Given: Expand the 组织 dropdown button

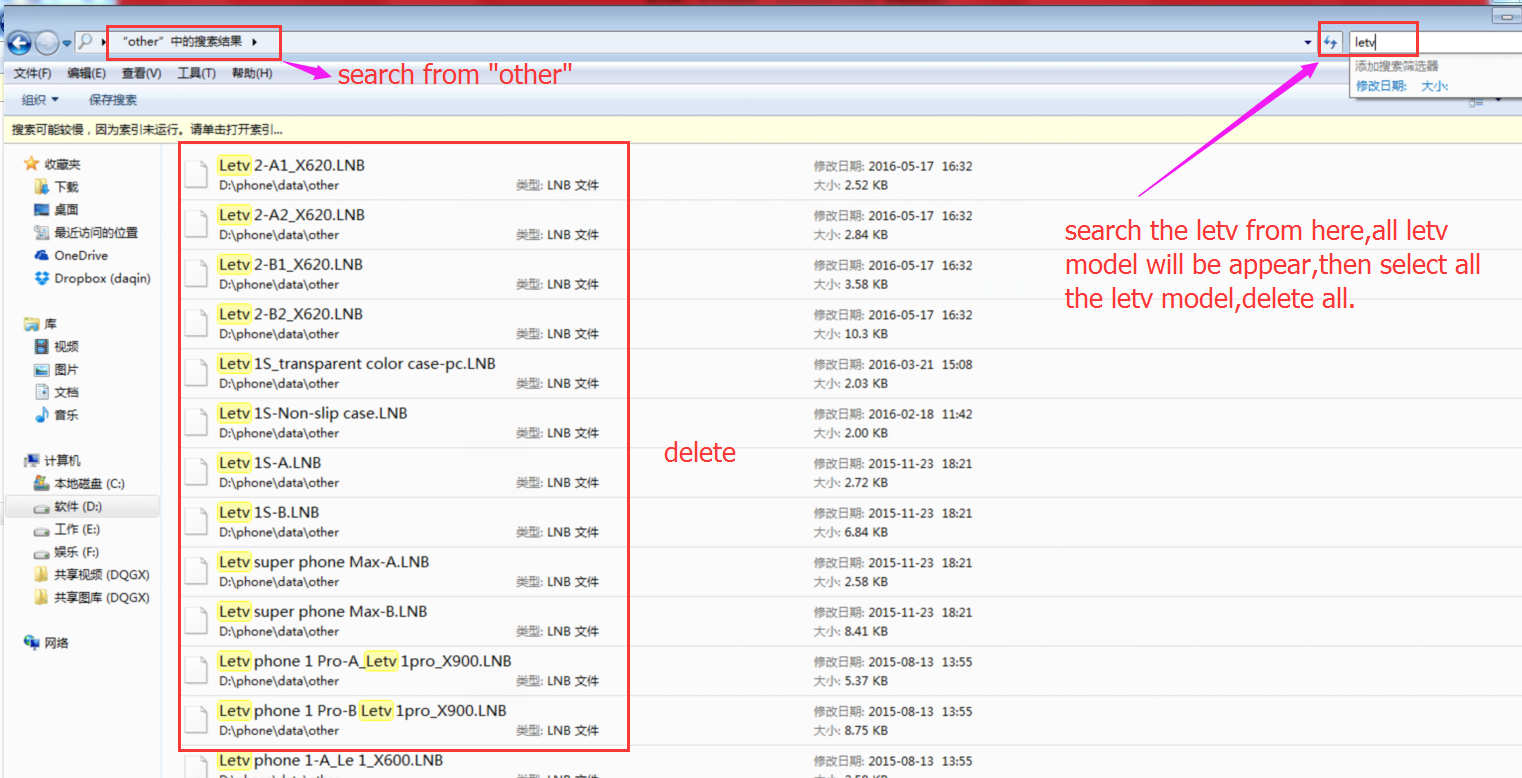Looking at the screenshot, I should pyautogui.click(x=40, y=100).
